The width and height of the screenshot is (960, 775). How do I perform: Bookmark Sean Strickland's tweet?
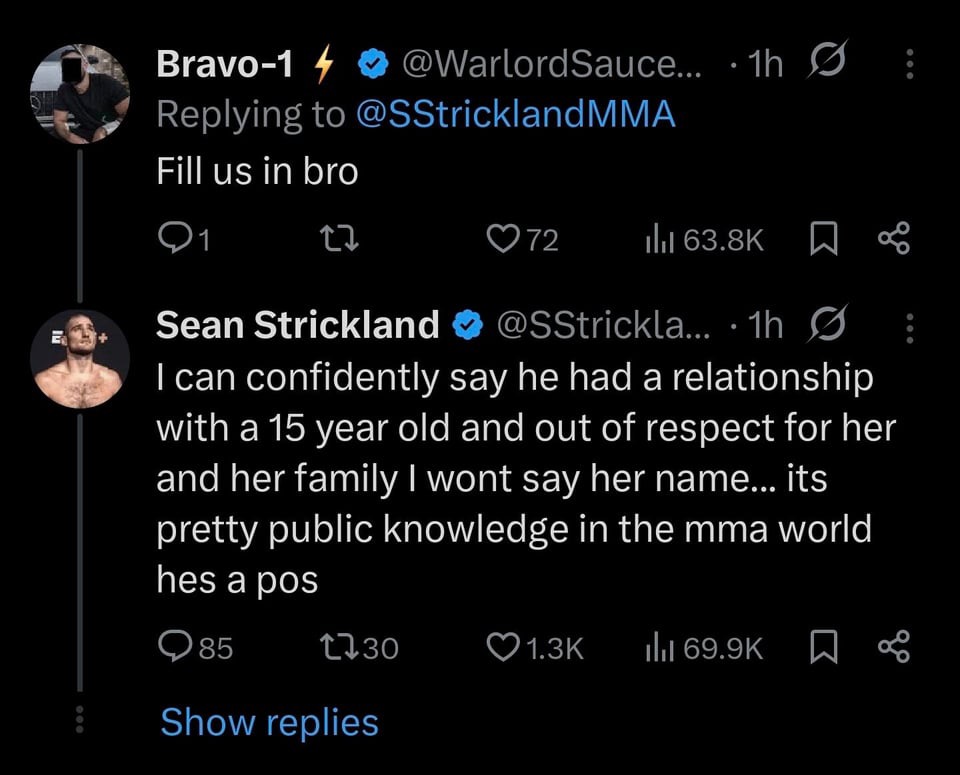click(821, 648)
